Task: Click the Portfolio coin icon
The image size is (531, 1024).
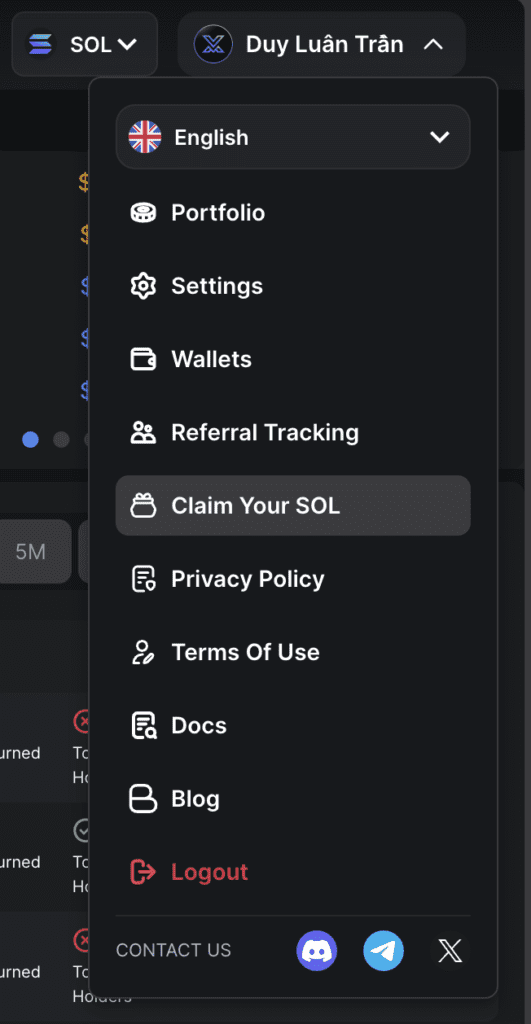Action: (143, 213)
